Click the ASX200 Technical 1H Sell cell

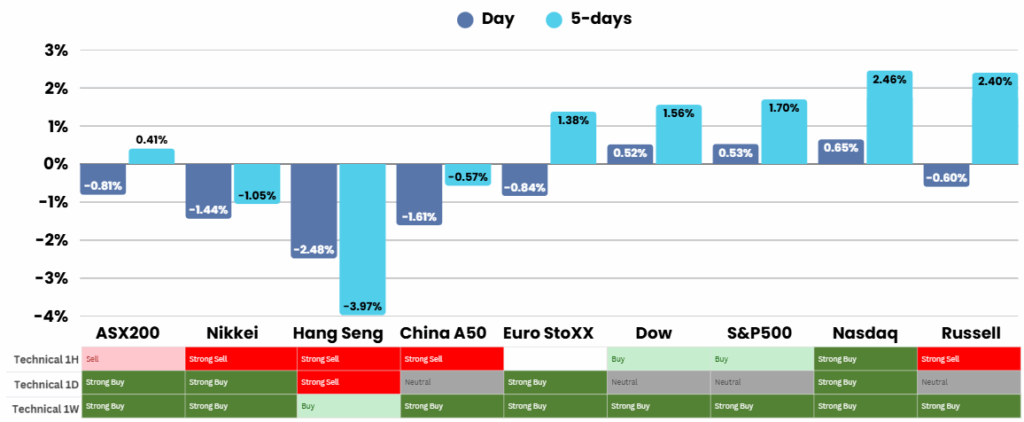tap(133, 358)
